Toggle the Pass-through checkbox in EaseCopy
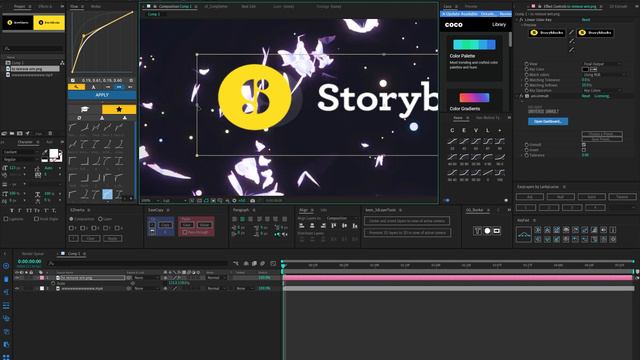The height and width of the screenshot is (360, 640). [x=184, y=232]
